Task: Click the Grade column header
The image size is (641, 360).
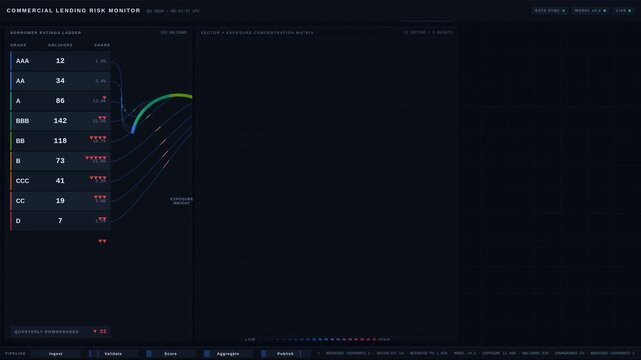Action: click(x=18, y=45)
